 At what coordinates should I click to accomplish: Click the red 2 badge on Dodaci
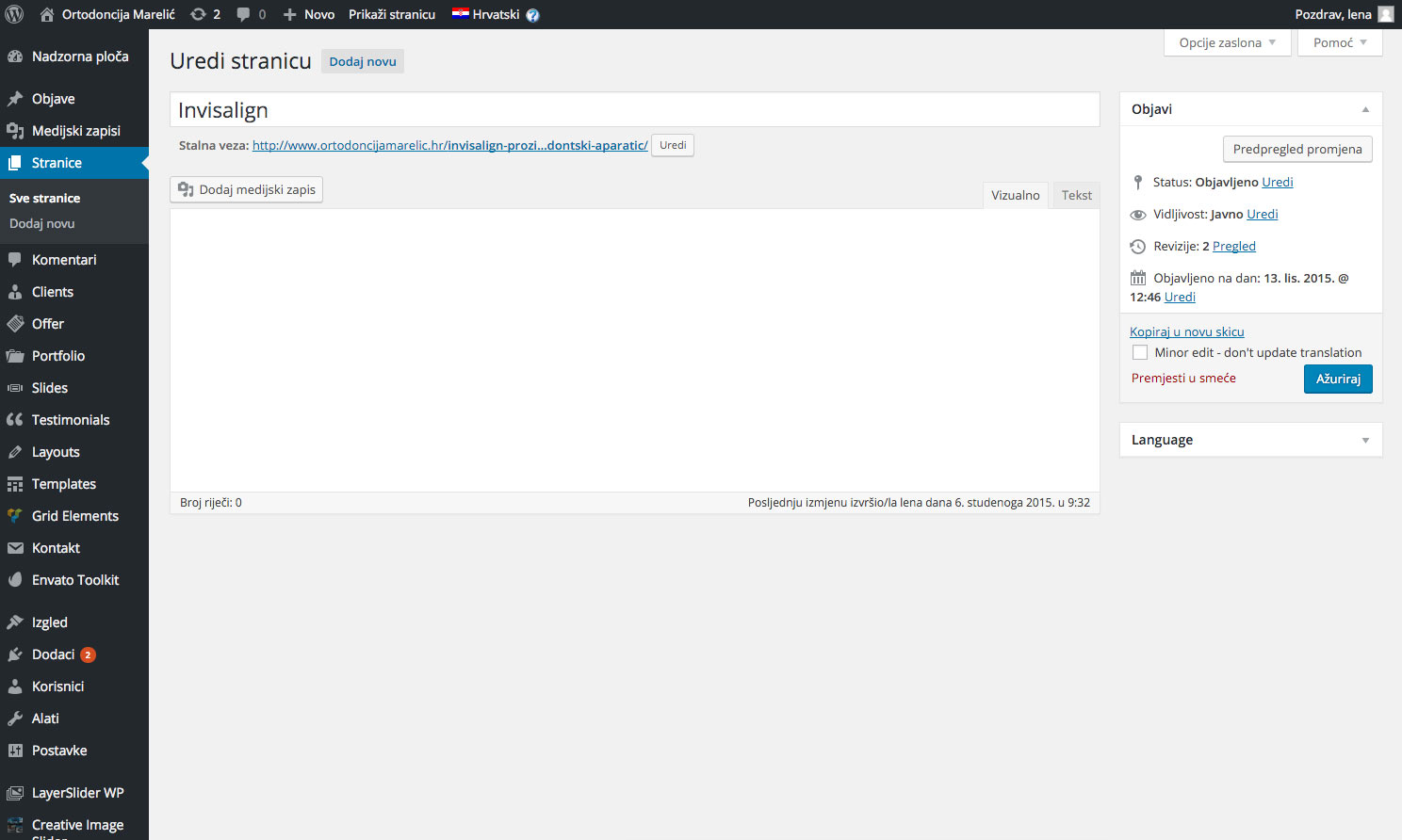88,654
